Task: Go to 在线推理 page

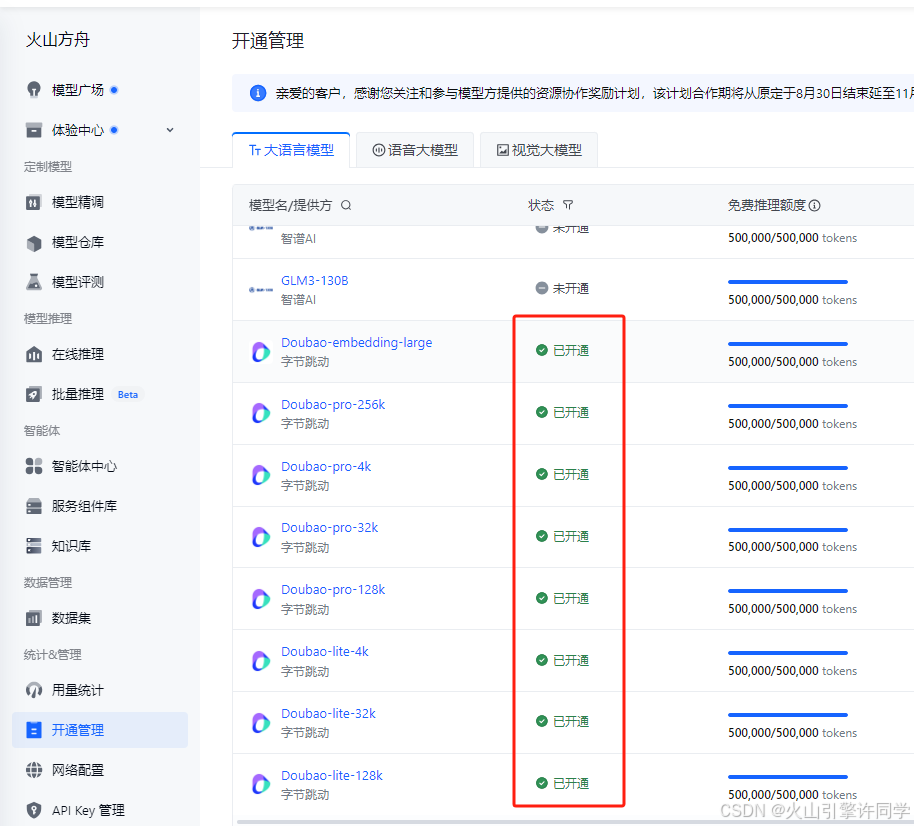Action: (x=78, y=354)
